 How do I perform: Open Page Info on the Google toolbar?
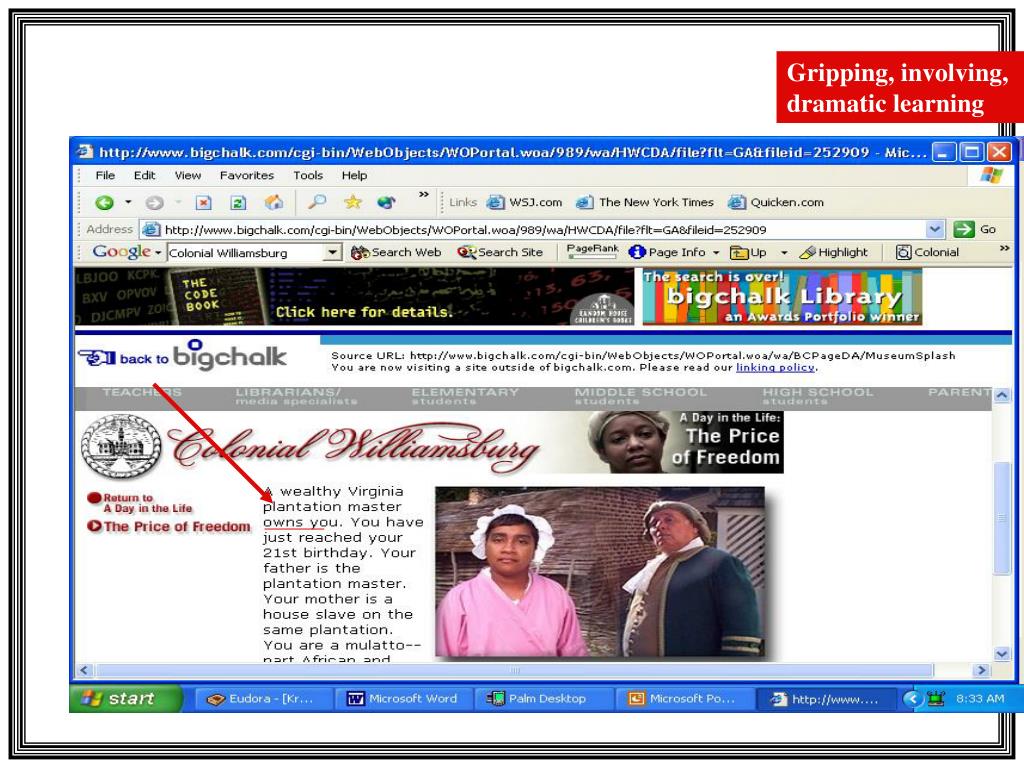[x=667, y=252]
